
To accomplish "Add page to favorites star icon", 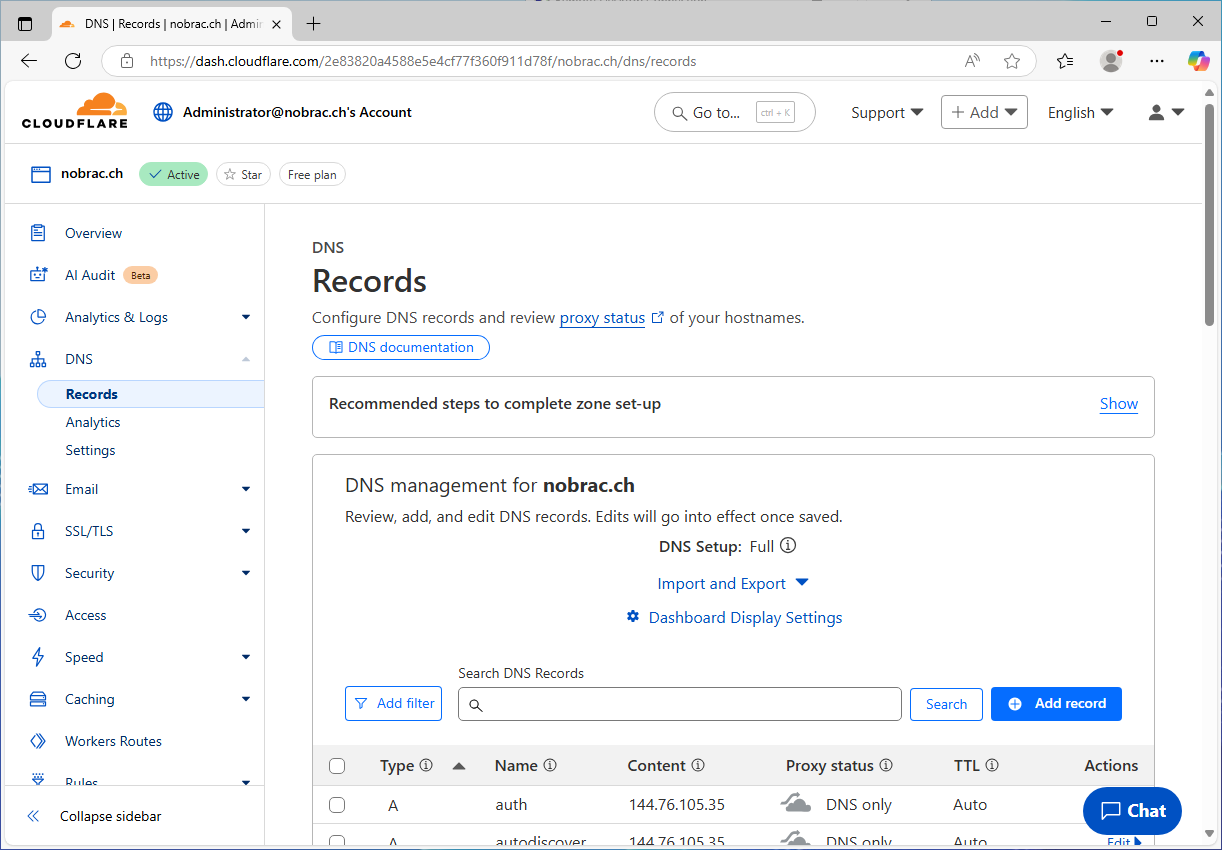I will coord(1012,61).
